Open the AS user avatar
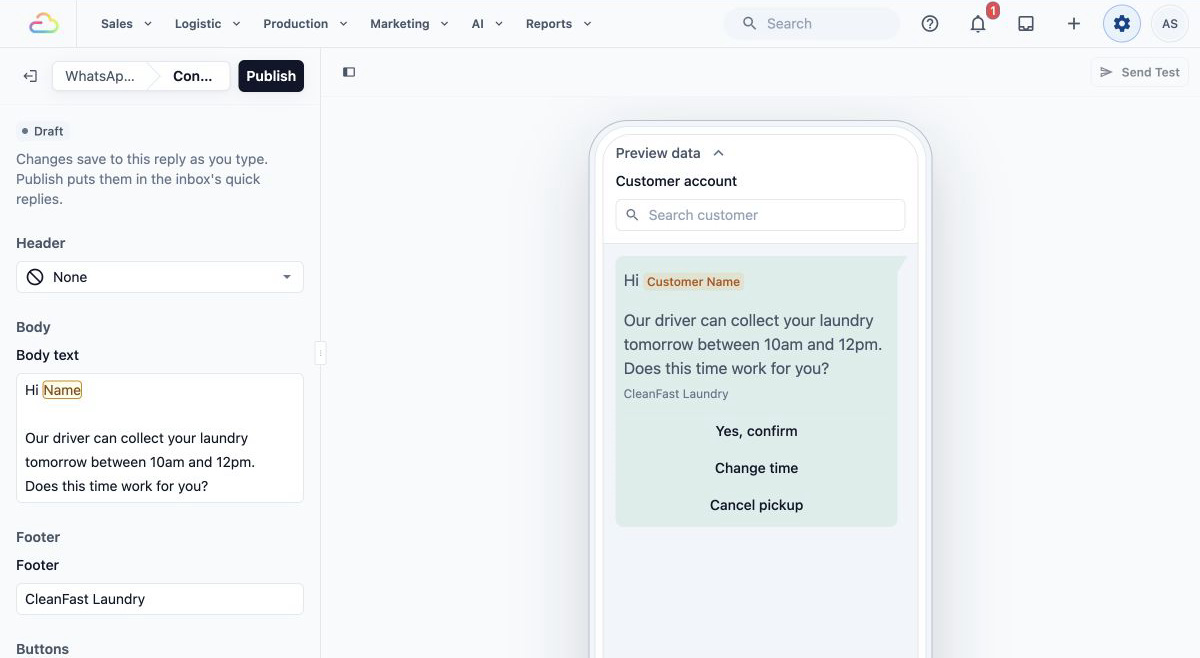The image size is (1200, 658). pyautogui.click(x=1170, y=23)
